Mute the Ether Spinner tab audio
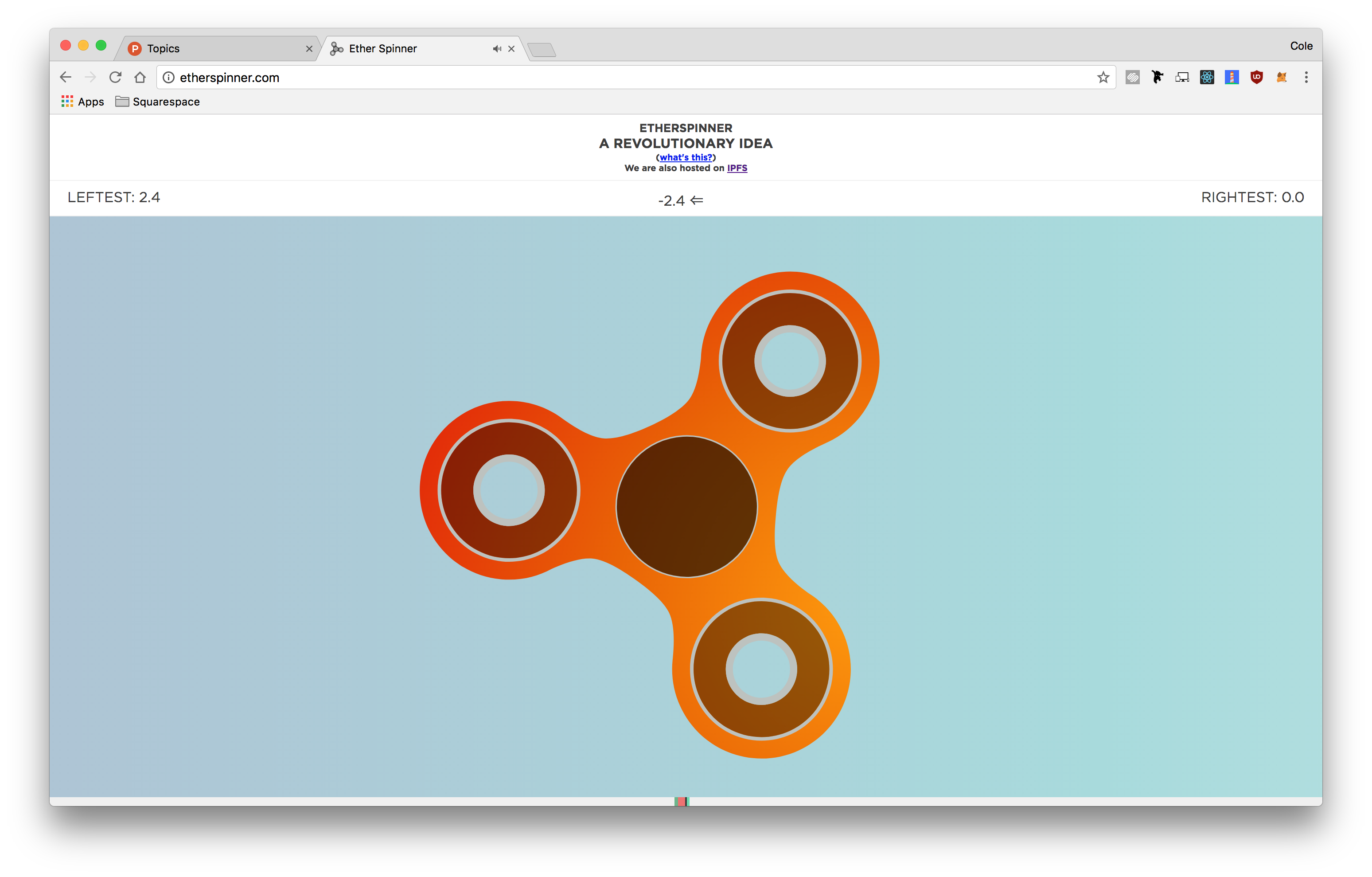Viewport: 1372px width, 877px height. 497,49
